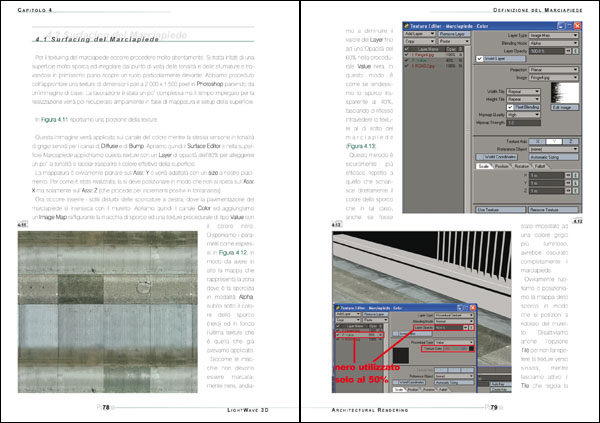This screenshot has width=600, height=423.
Task: Switch to Rotation tab in figure 4.12 editor
Action: coord(522,166)
